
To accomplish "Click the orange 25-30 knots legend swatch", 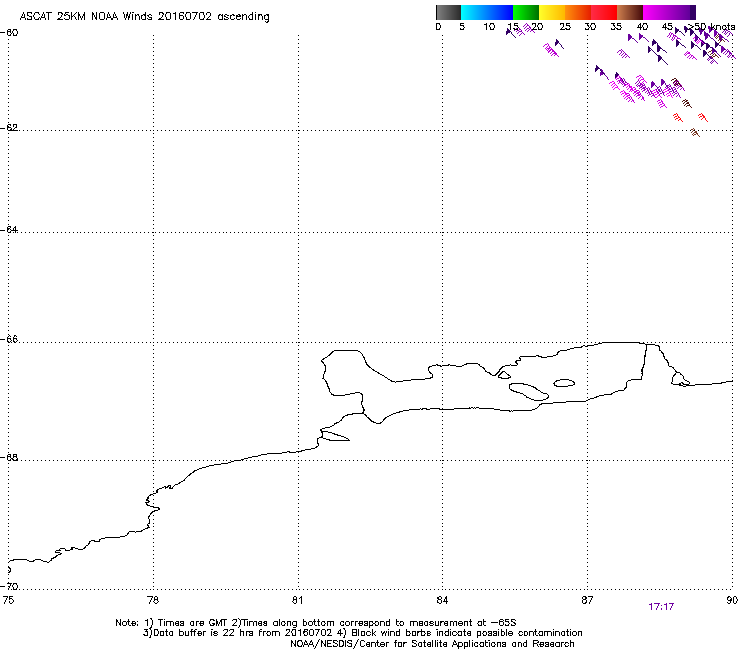I will pyautogui.click(x=578, y=12).
